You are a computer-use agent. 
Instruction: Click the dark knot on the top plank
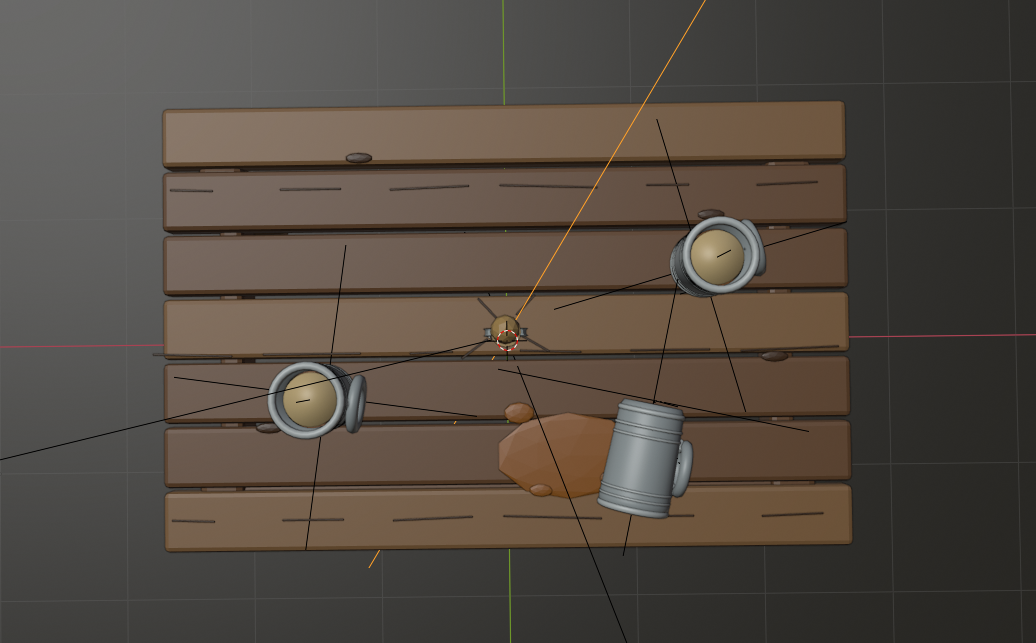click(359, 158)
